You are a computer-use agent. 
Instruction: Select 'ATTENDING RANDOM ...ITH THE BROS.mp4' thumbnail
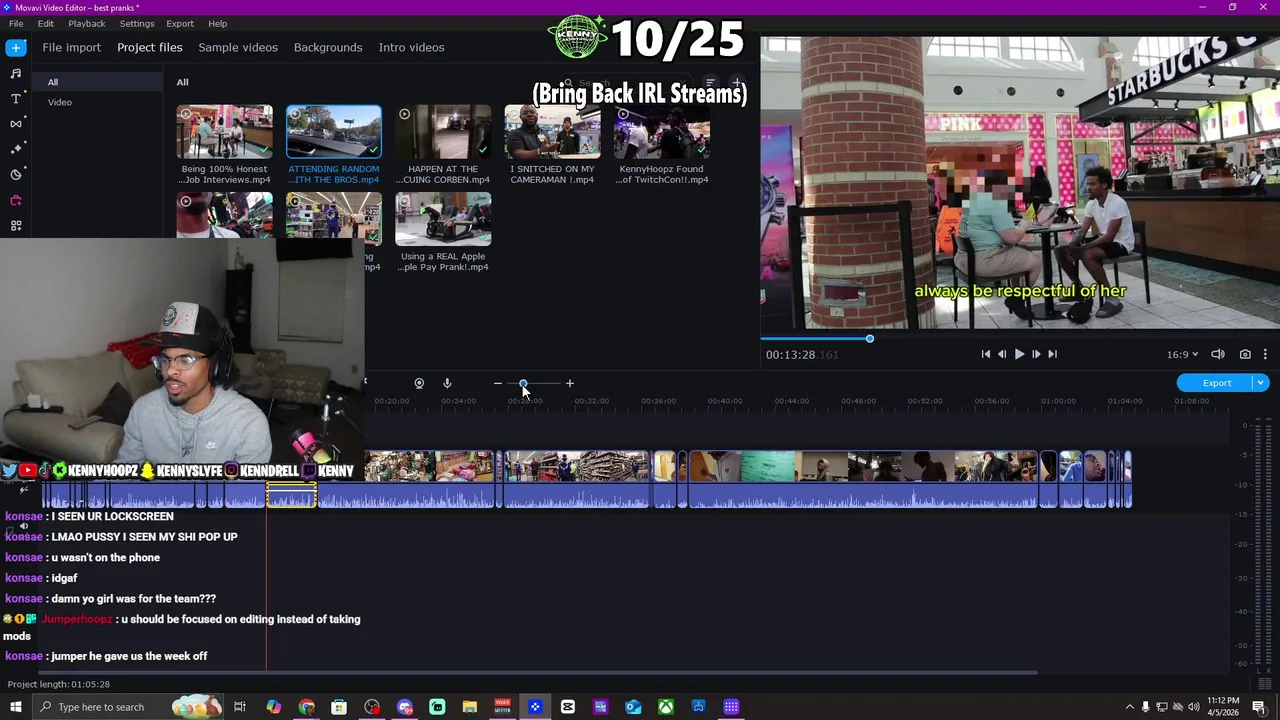(x=334, y=132)
